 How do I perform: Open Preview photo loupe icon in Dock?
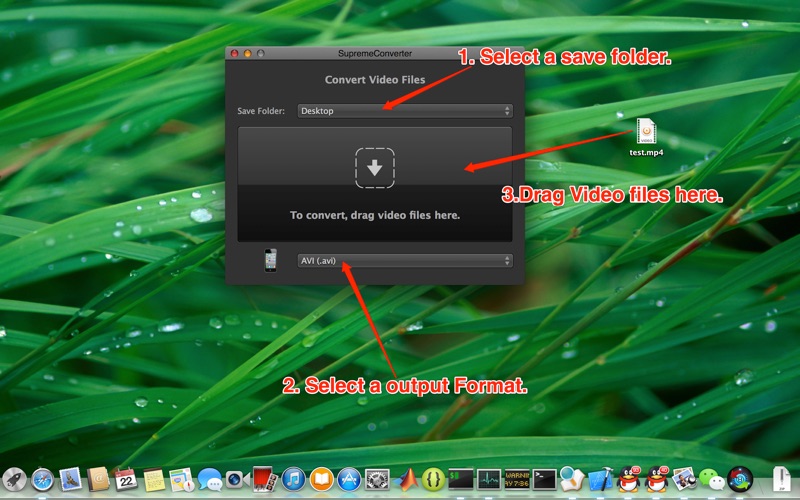(x=684, y=480)
